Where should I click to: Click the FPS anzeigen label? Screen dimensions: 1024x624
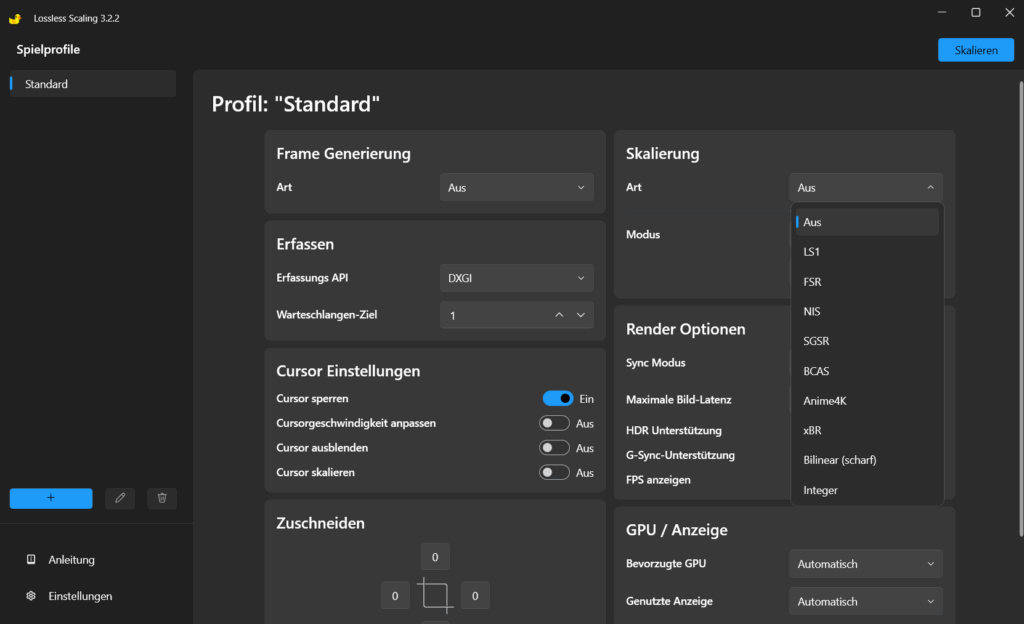tap(658, 480)
